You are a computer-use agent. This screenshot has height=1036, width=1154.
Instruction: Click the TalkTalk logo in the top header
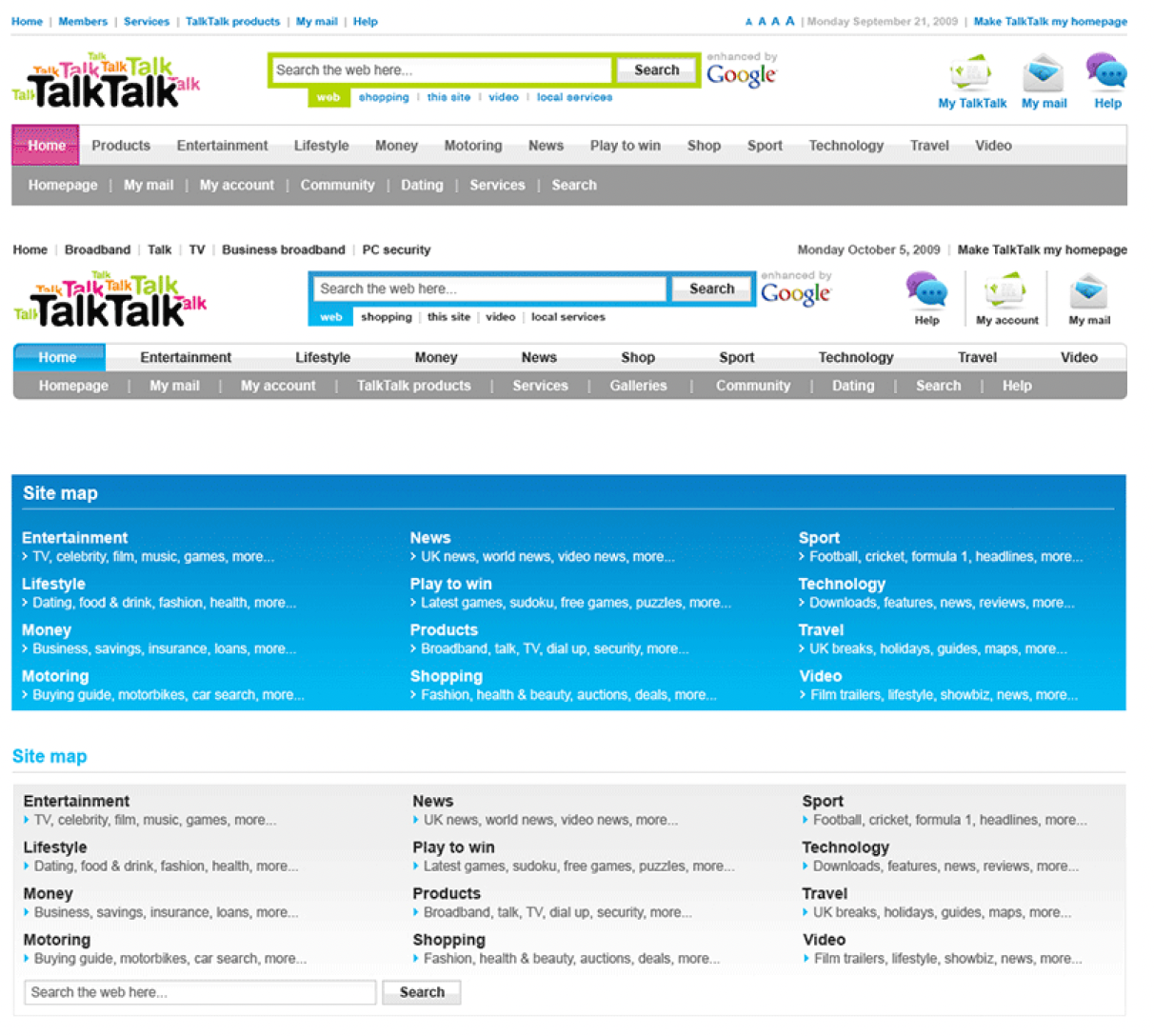106,80
